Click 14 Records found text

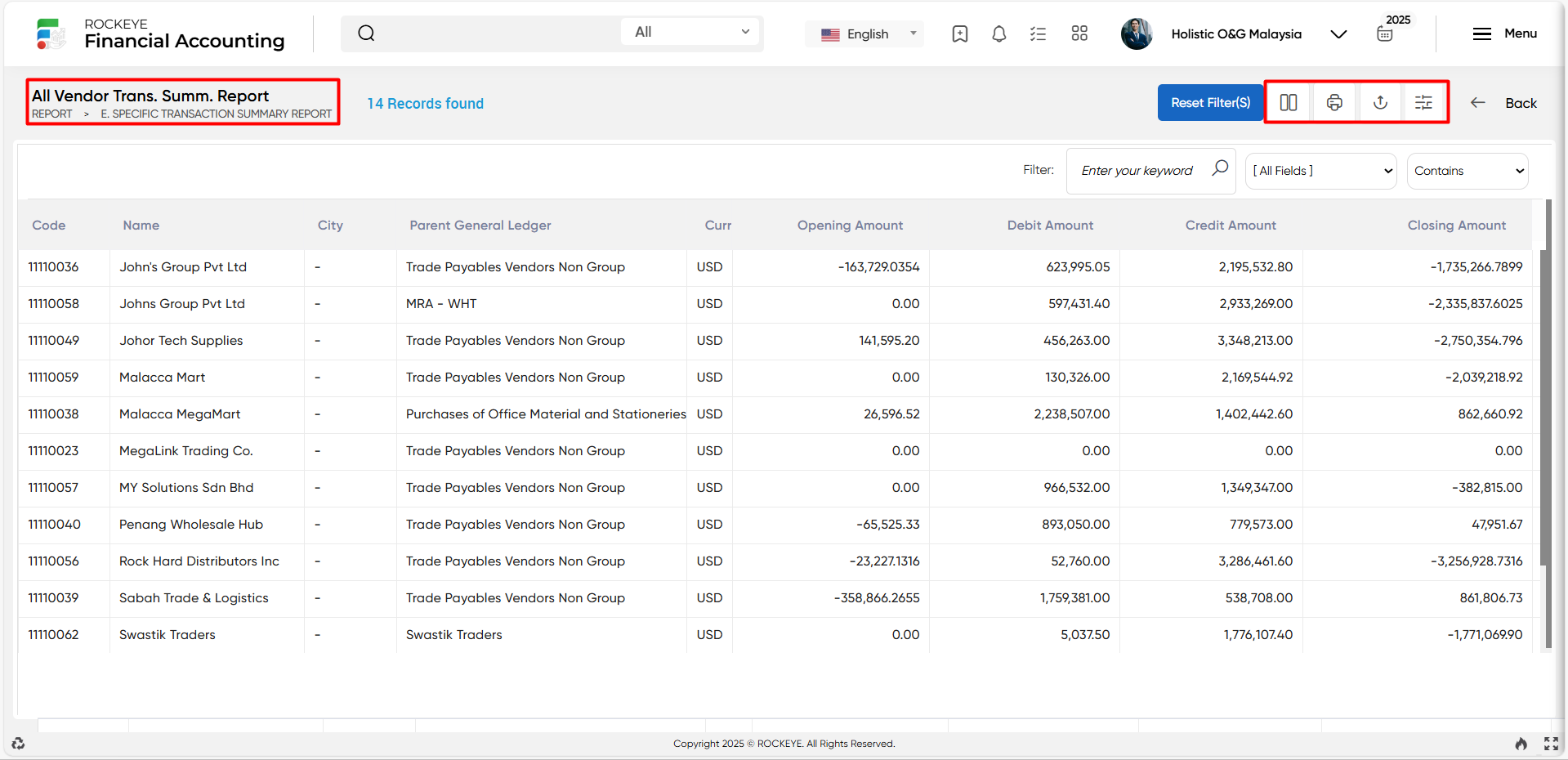pos(426,104)
